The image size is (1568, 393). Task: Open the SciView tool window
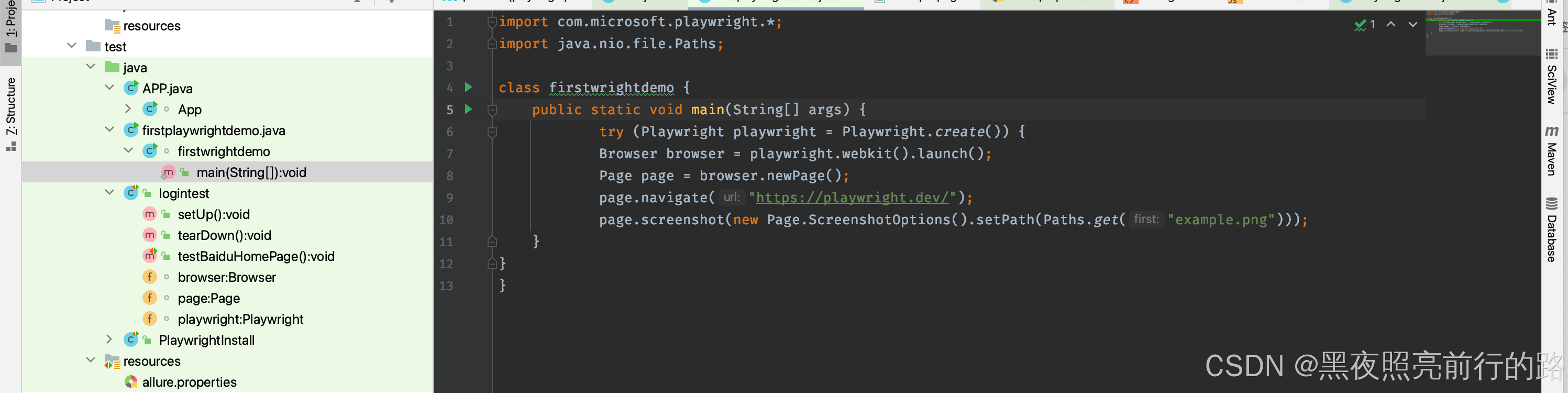coord(1552,77)
